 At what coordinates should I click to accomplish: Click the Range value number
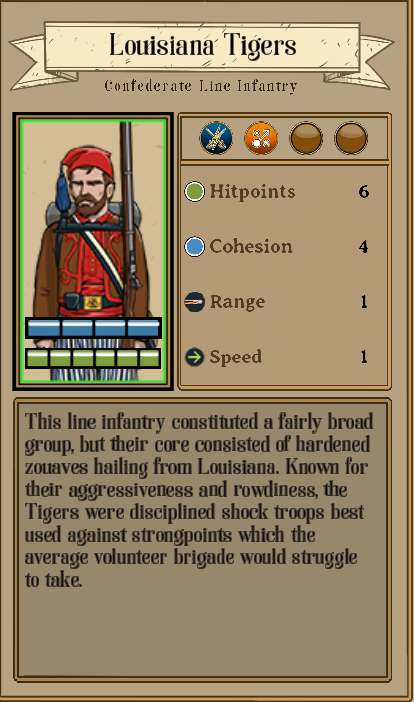click(363, 302)
